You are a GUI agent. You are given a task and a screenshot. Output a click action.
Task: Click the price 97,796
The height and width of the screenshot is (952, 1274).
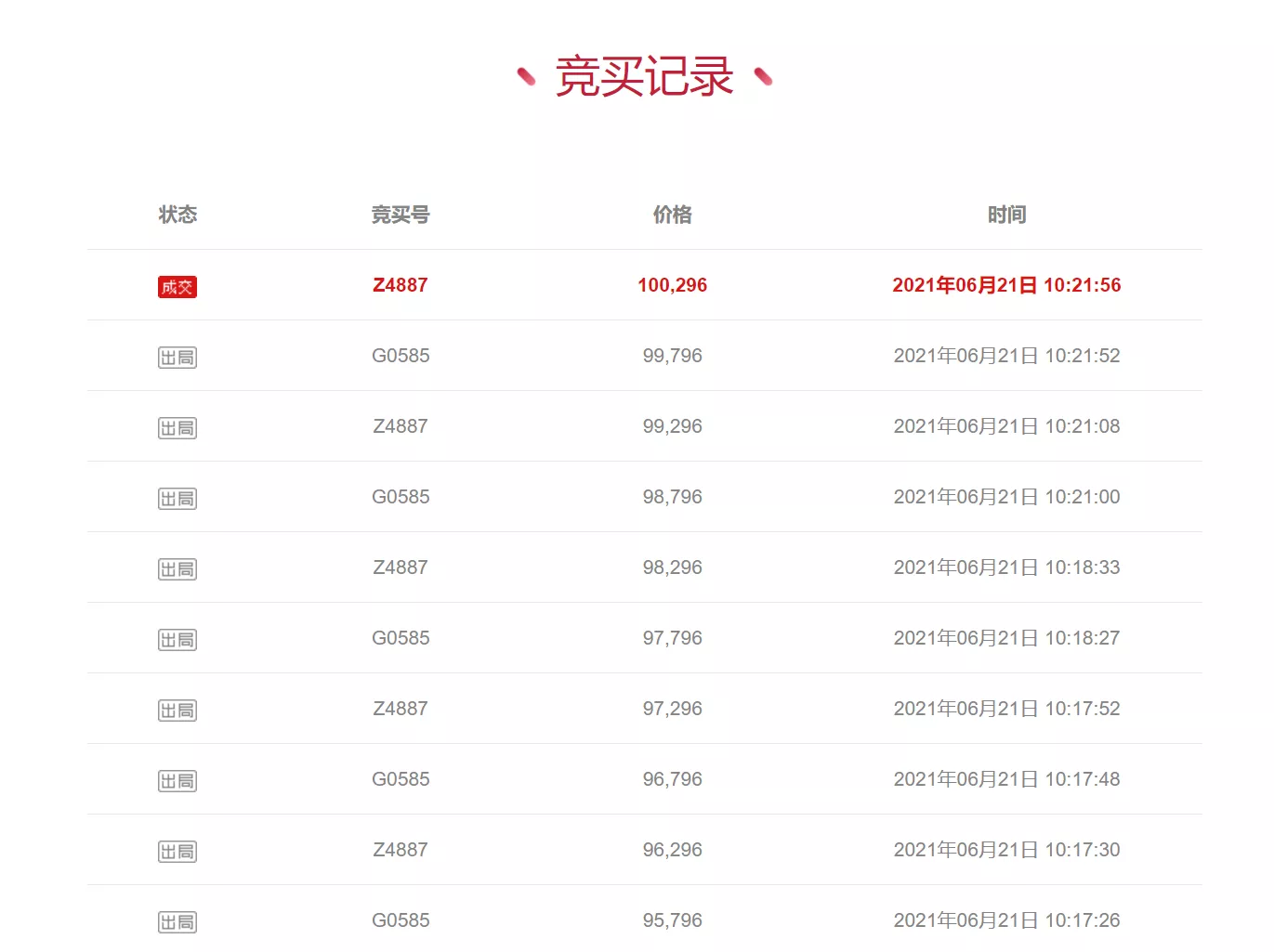point(673,638)
